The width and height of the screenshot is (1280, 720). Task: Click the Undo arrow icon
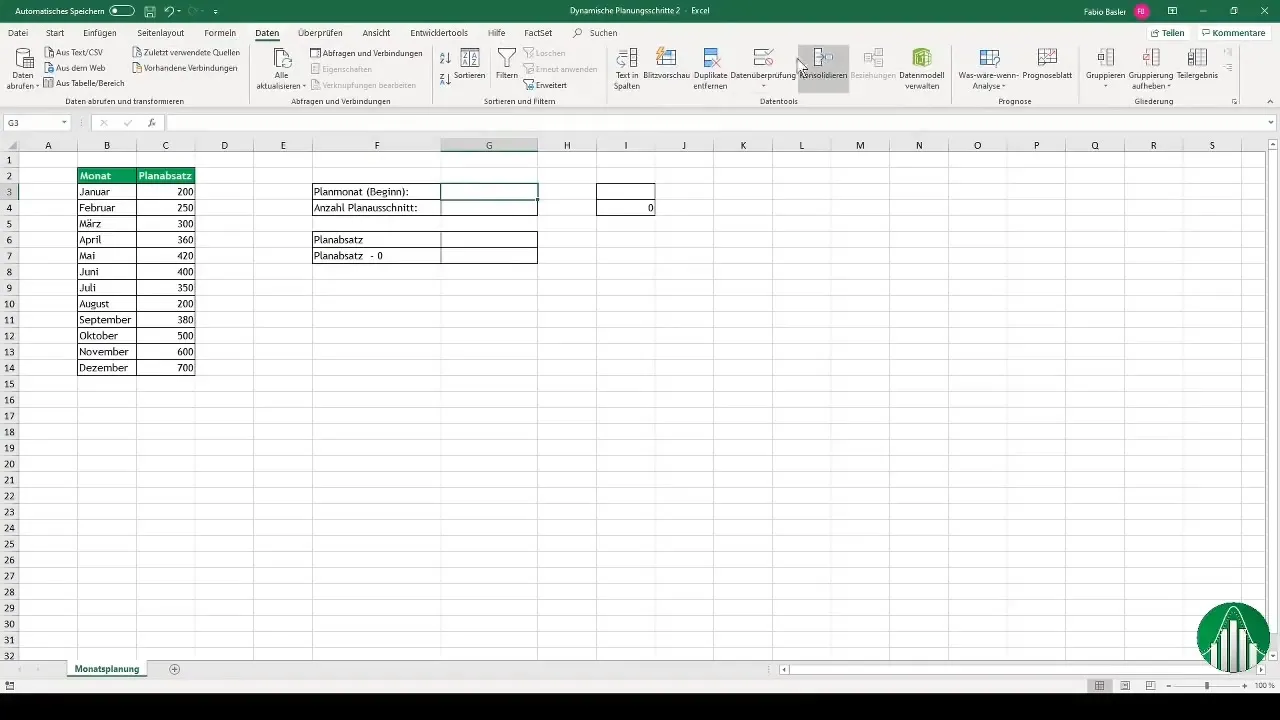click(168, 11)
